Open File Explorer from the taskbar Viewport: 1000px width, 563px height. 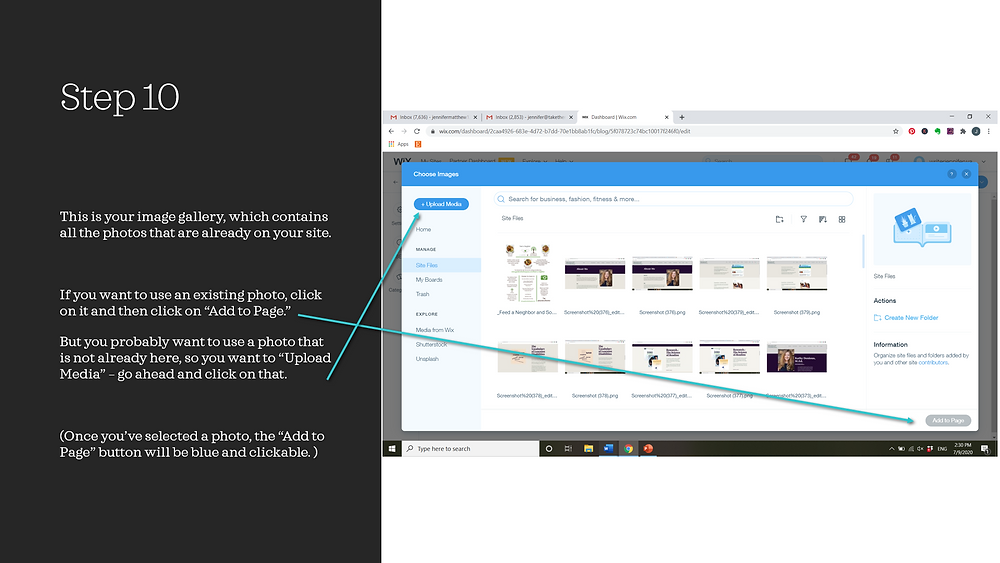588,449
